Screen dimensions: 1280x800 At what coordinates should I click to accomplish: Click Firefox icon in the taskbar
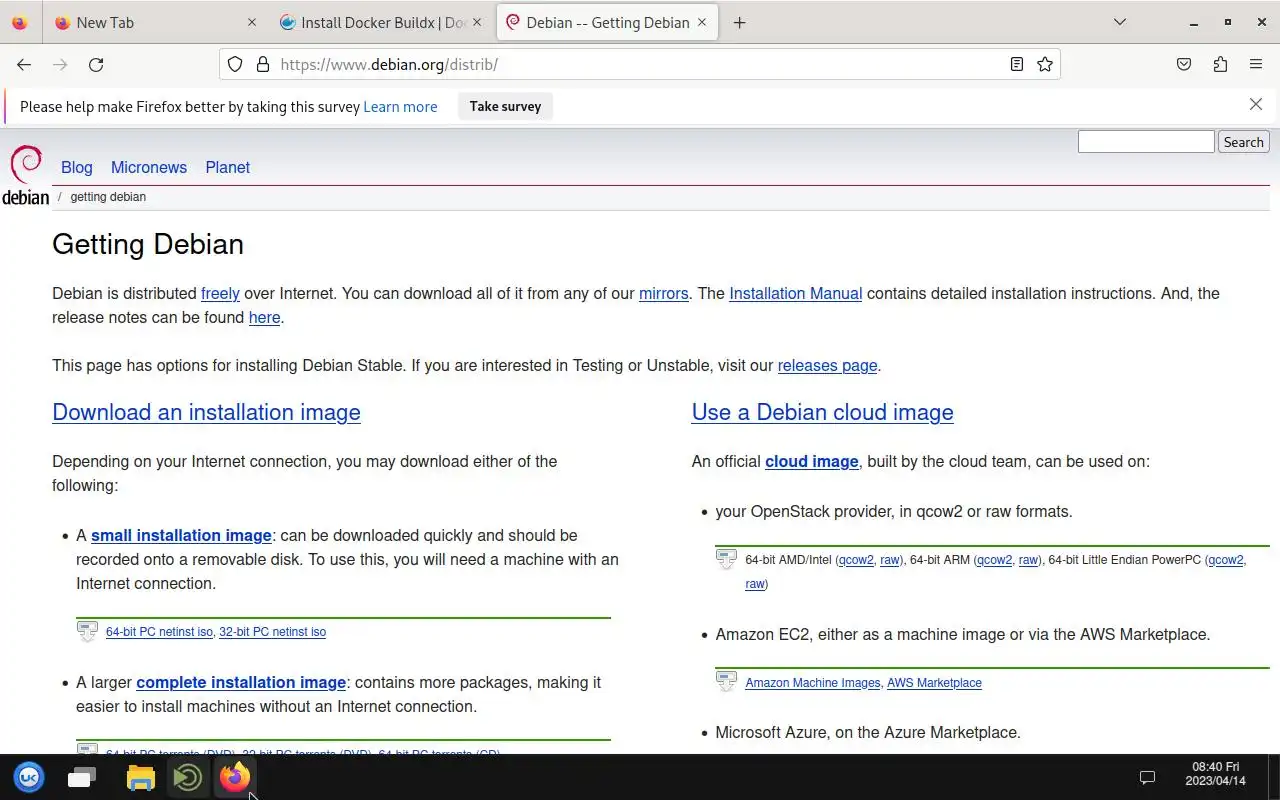[x=235, y=777]
